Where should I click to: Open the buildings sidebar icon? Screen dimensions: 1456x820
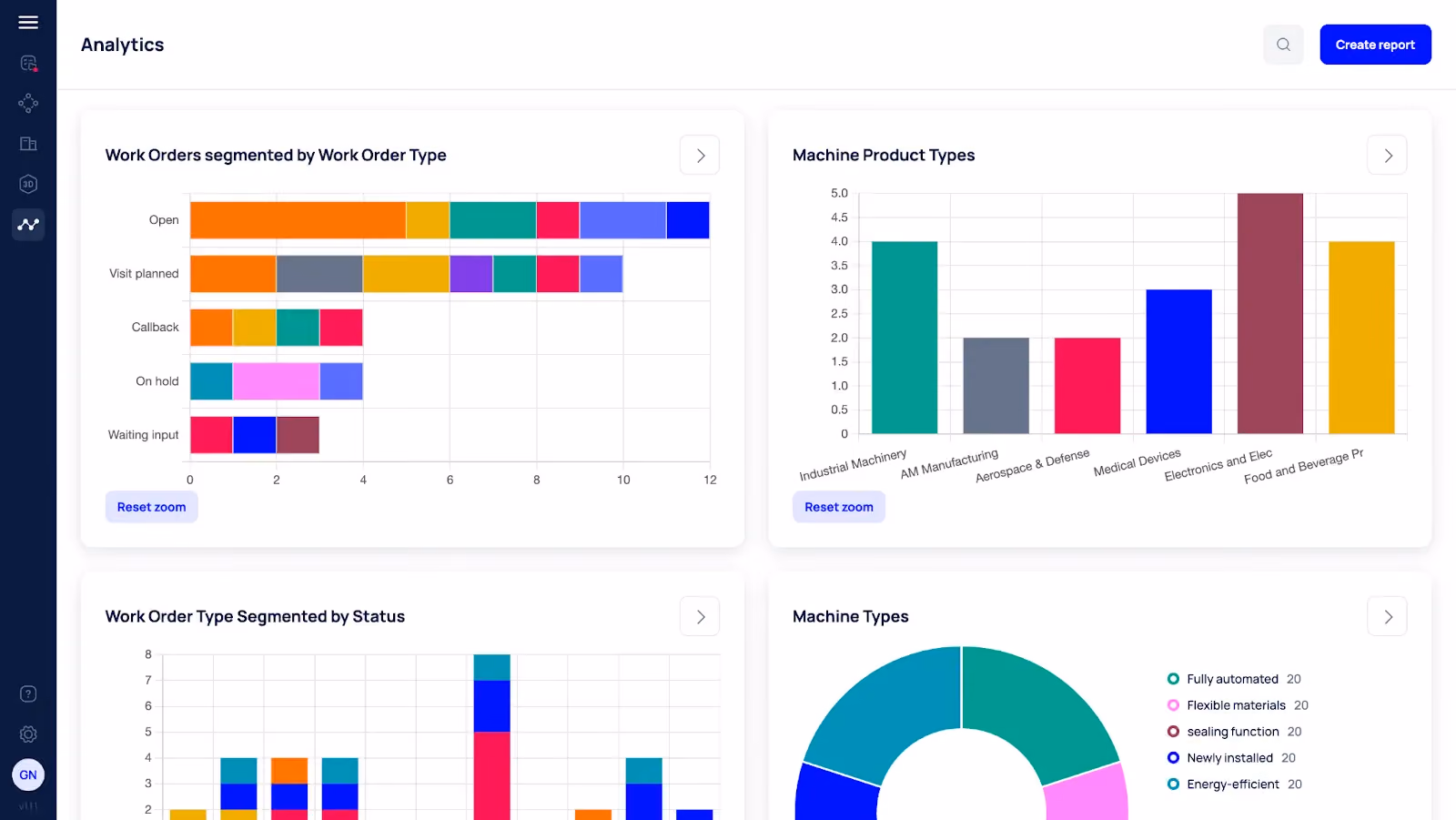[28, 144]
